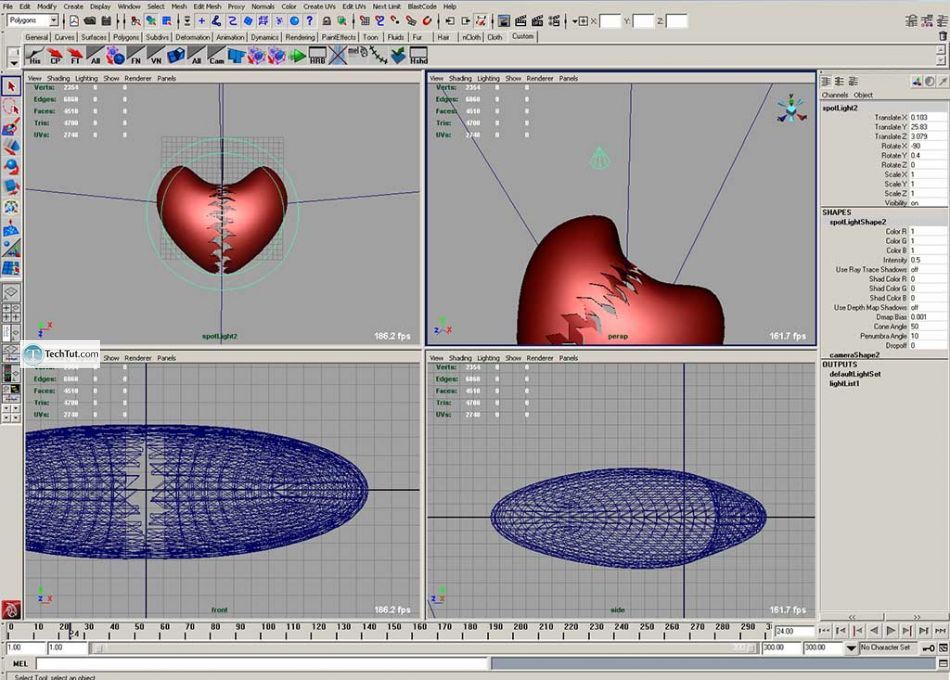Switch to the Deformation shelf tab

click(192, 37)
